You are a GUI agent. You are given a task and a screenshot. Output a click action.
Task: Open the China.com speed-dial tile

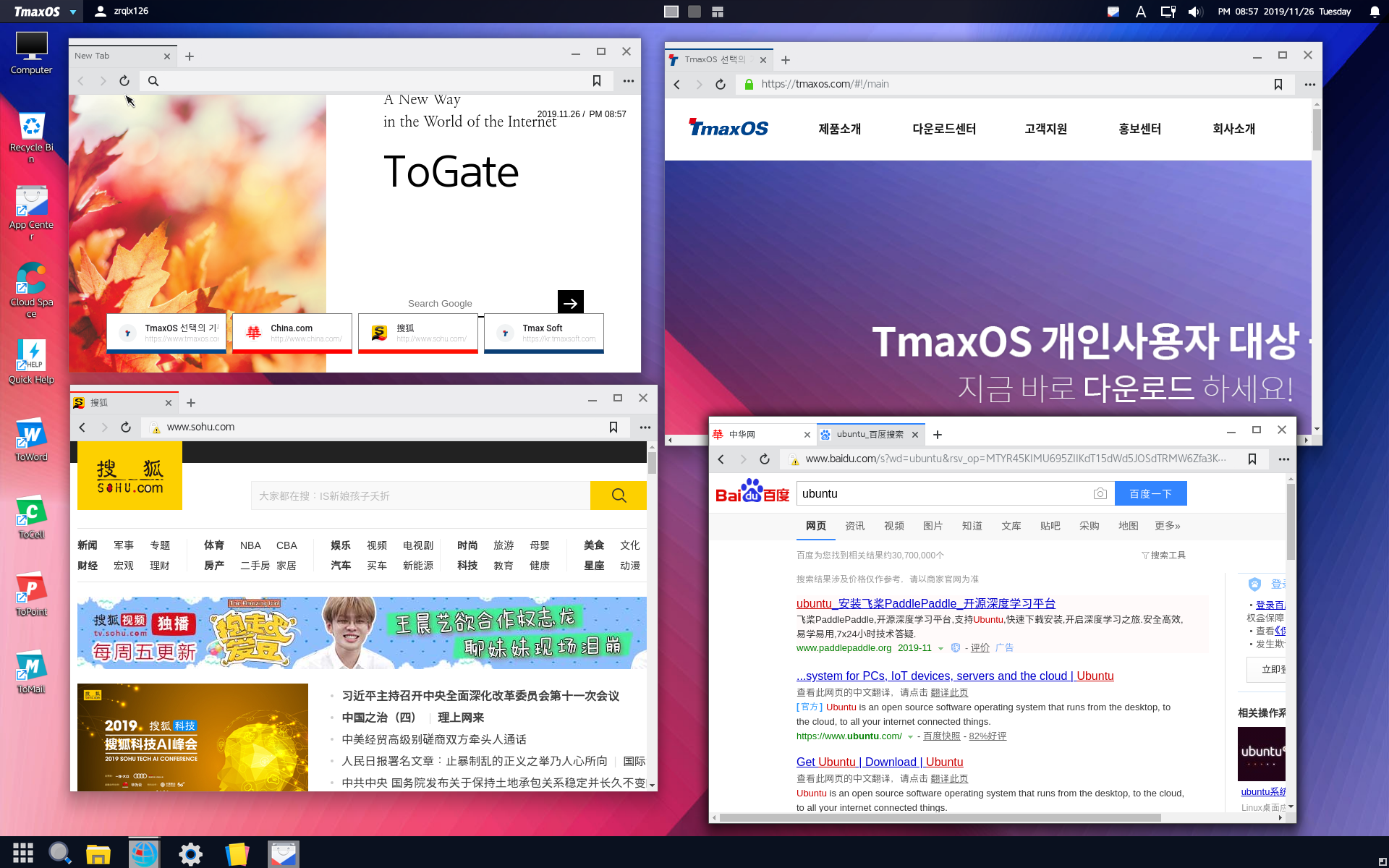[x=292, y=333]
